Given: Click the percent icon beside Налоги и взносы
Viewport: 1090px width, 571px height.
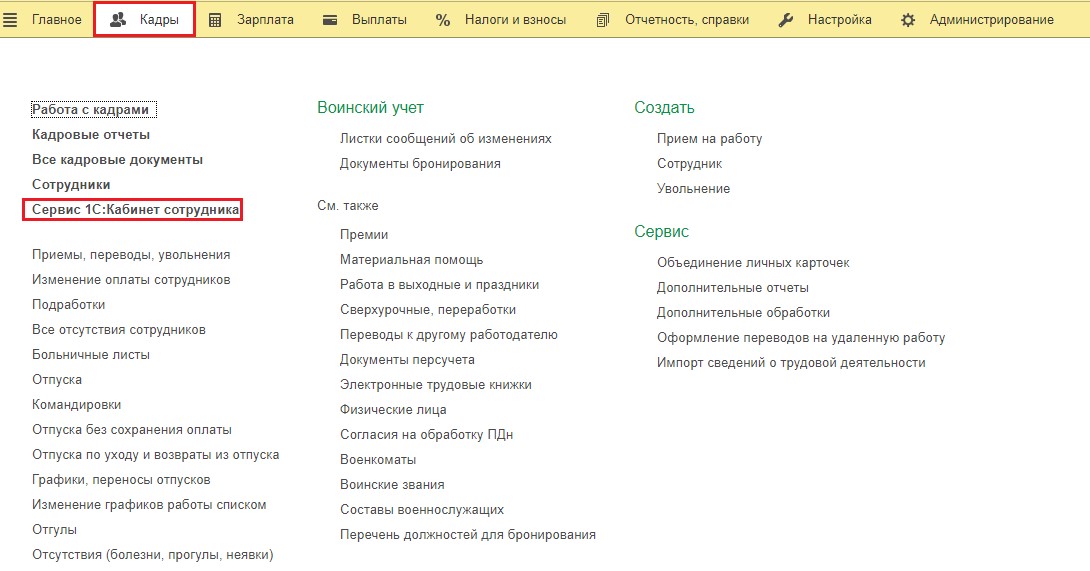Looking at the screenshot, I should [x=443, y=20].
